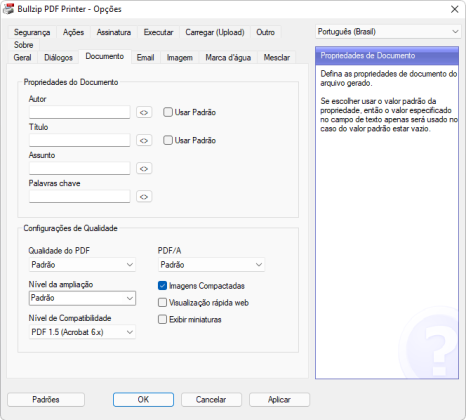Viewport: 466px width, 420px height.
Task: Select the Documento tab
Action: click(105, 56)
